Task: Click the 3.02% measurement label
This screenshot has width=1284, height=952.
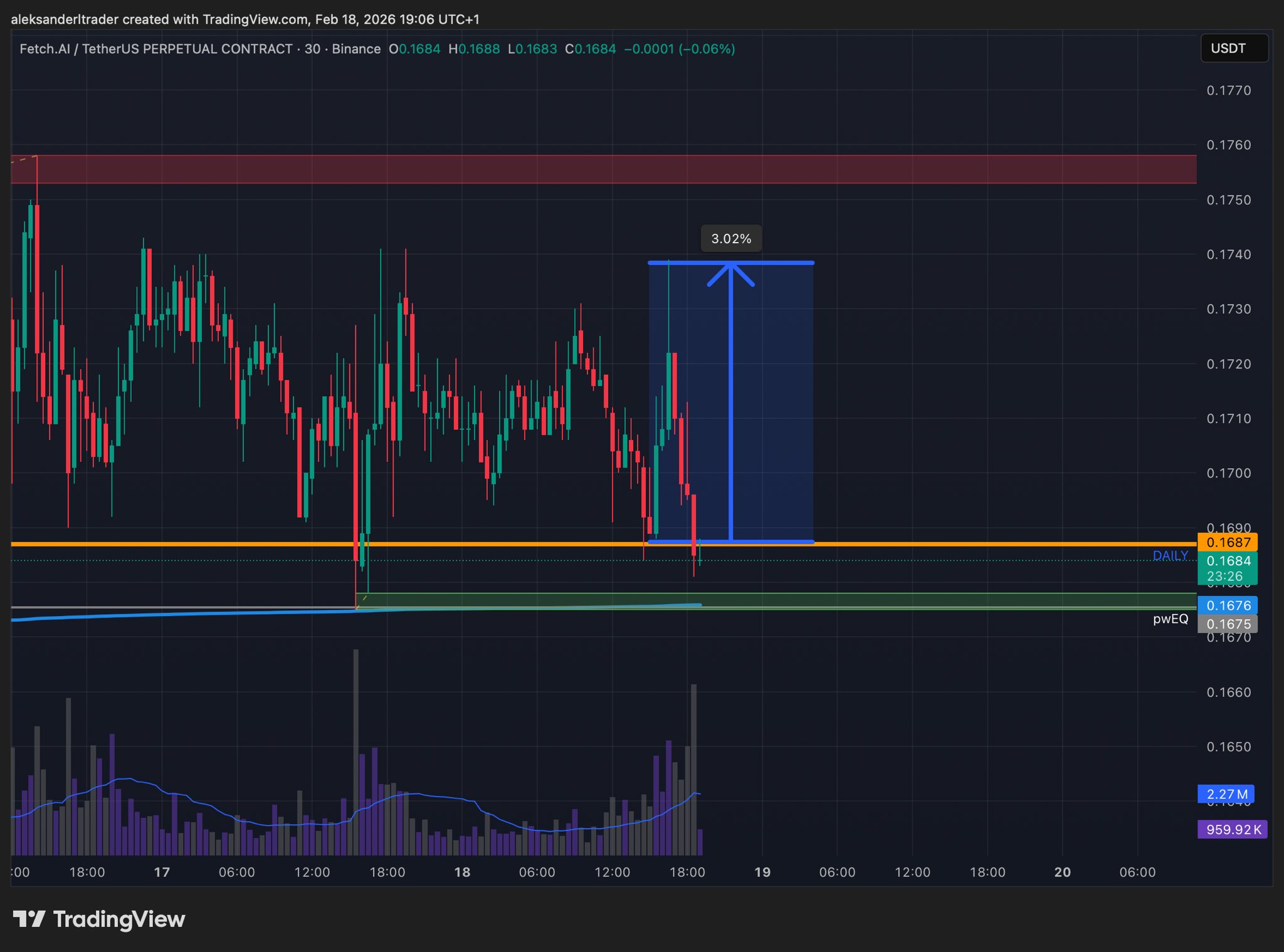Action: [730, 239]
